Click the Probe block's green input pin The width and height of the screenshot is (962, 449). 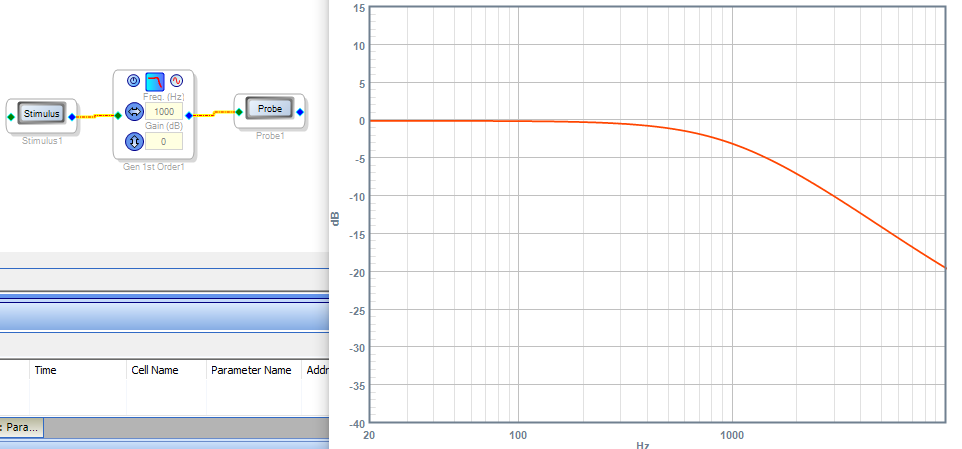tap(238, 112)
